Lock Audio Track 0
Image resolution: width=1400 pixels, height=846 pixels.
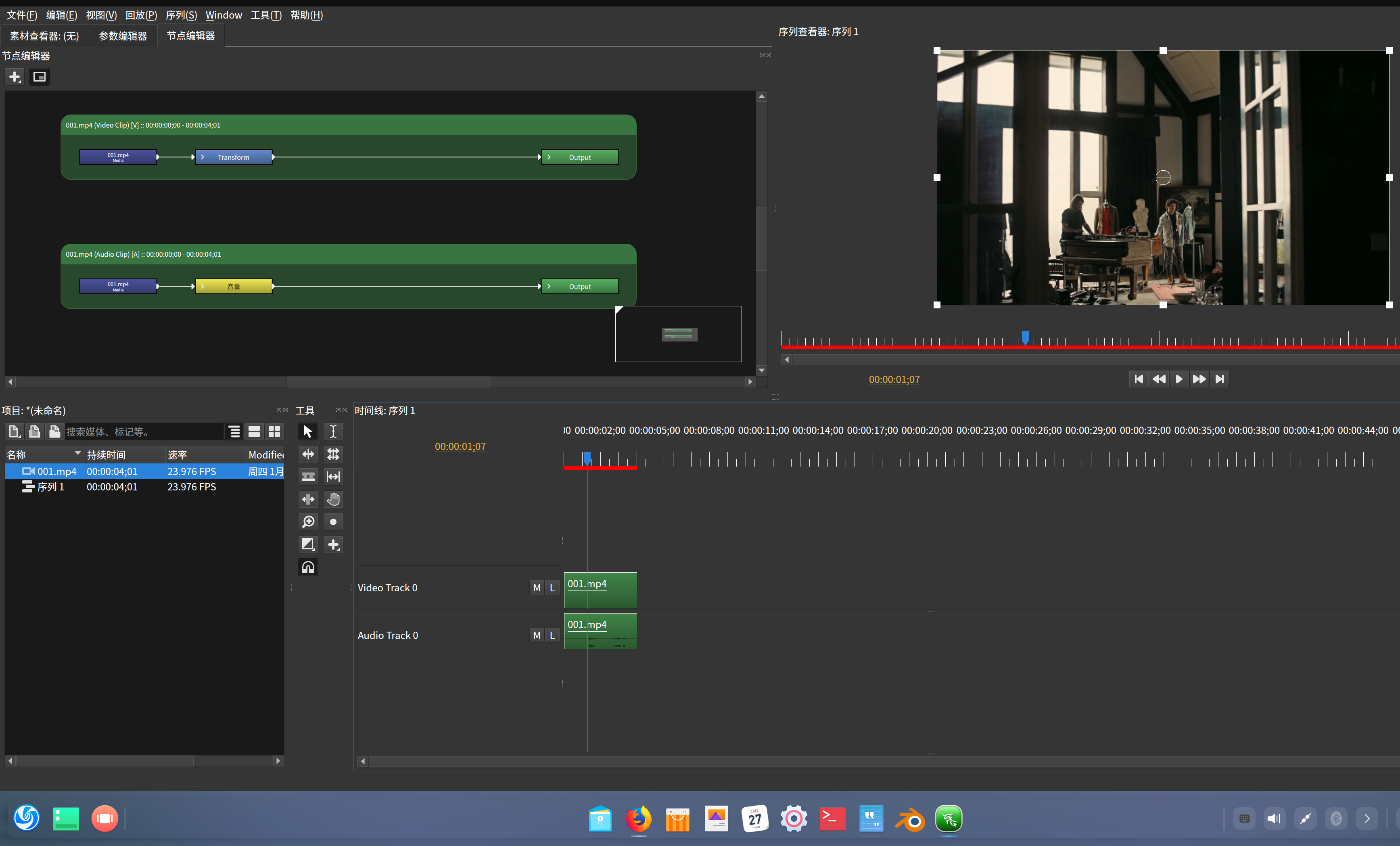pos(552,635)
